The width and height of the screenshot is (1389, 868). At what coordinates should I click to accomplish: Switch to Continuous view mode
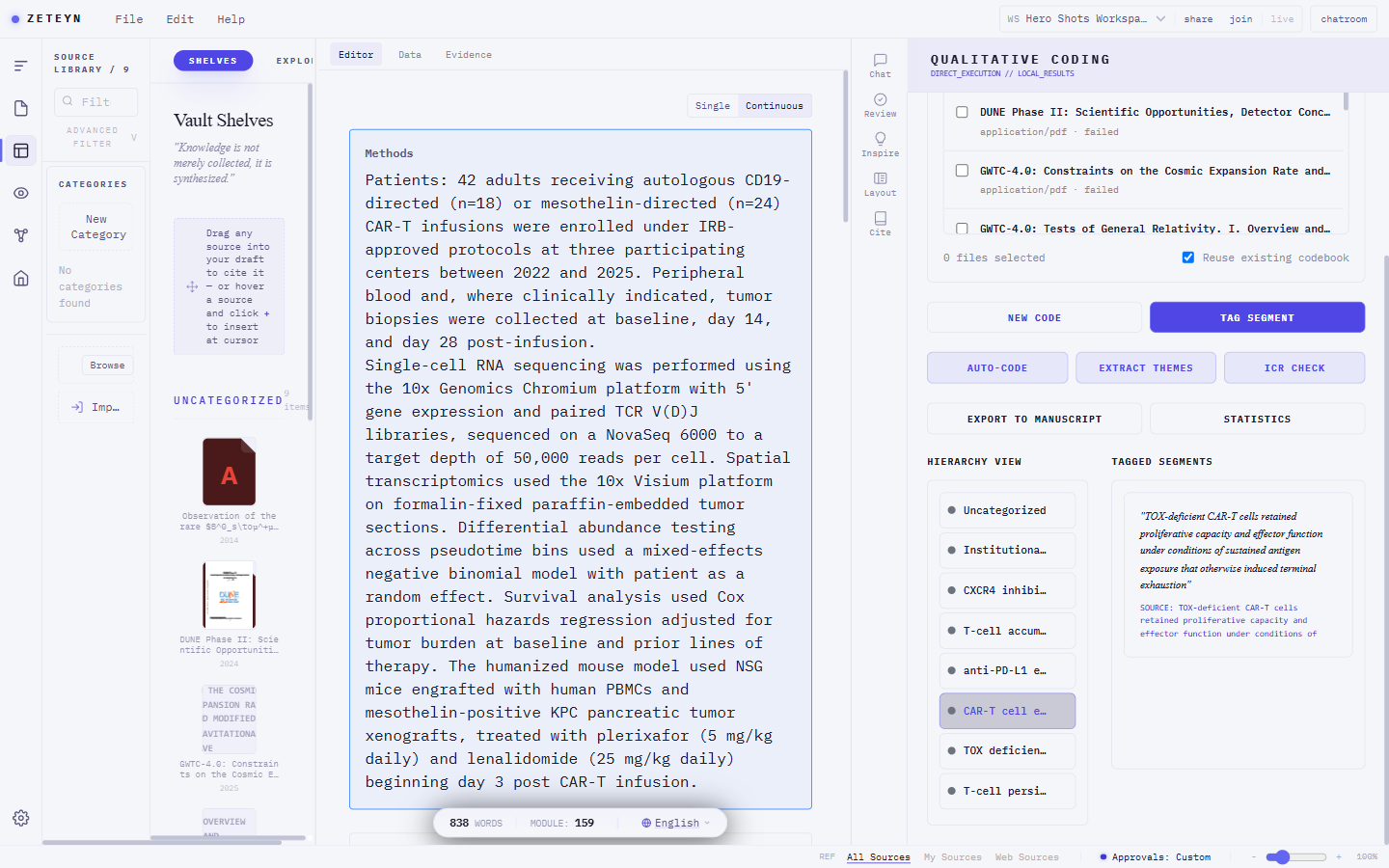(774, 106)
